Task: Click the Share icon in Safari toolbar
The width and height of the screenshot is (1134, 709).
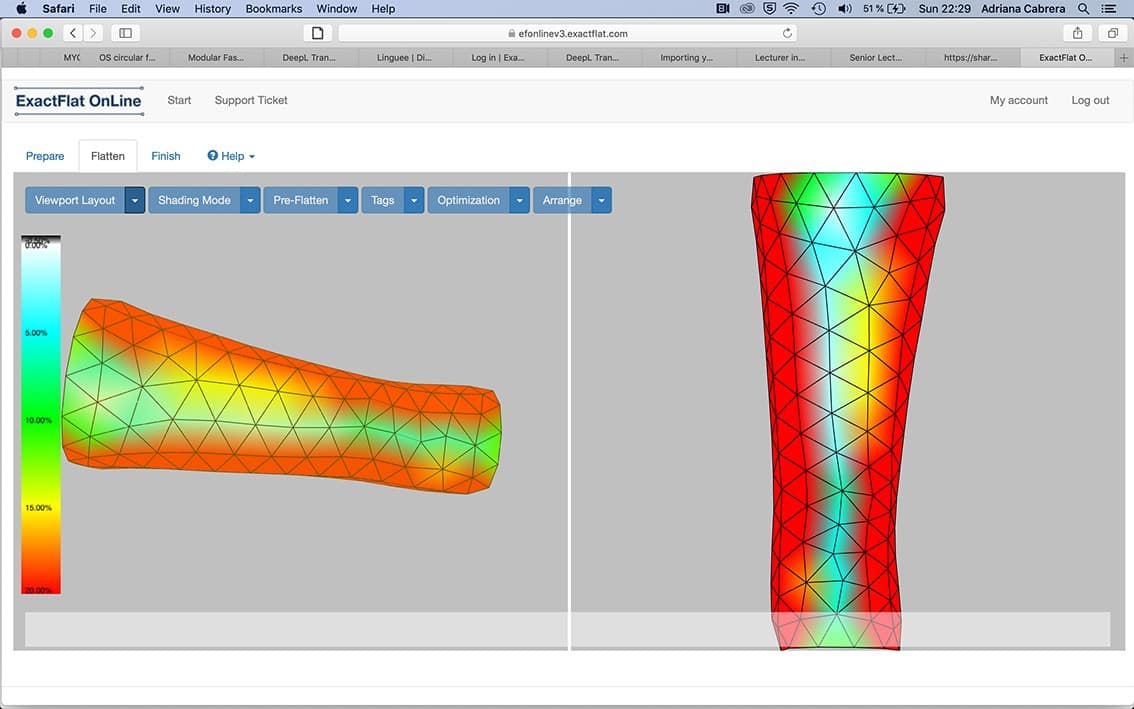Action: tap(1077, 33)
